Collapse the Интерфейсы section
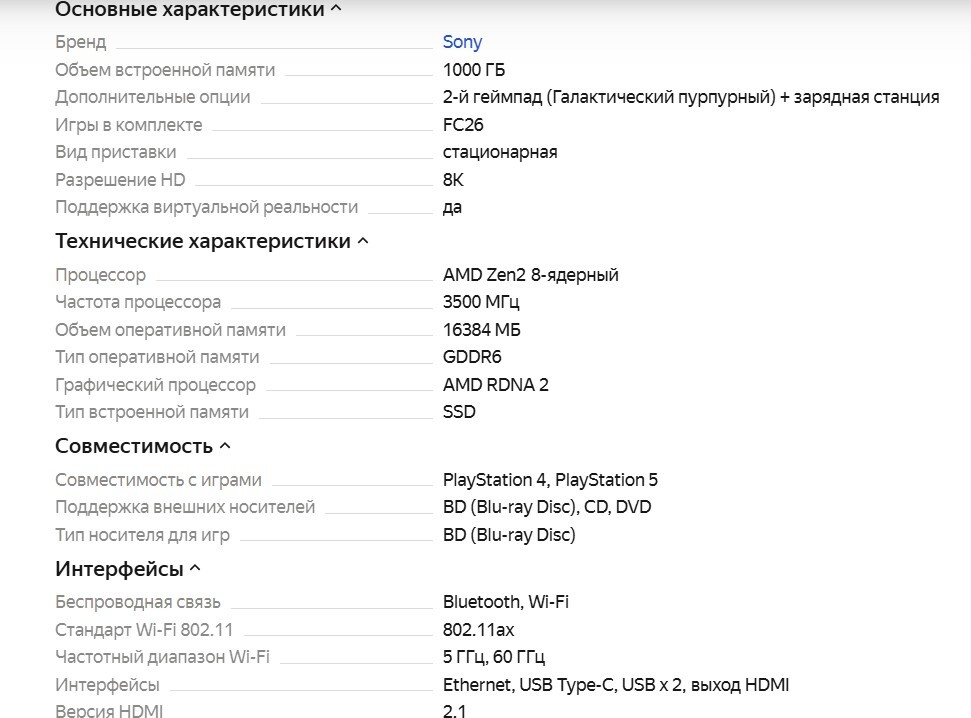The width and height of the screenshot is (971, 718). click(x=195, y=569)
